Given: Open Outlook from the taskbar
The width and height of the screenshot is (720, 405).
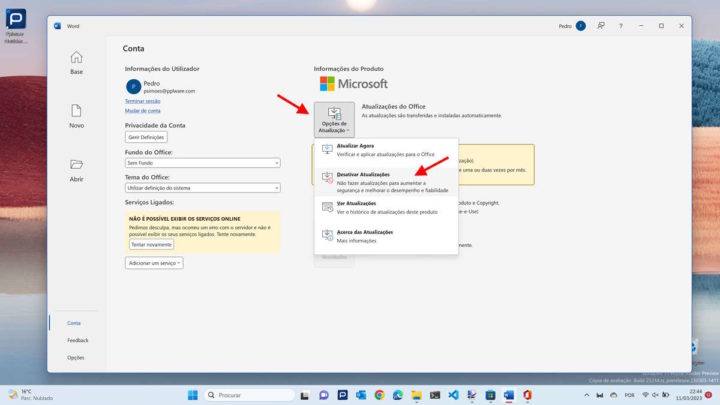Looking at the screenshot, I should click(361, 395).
